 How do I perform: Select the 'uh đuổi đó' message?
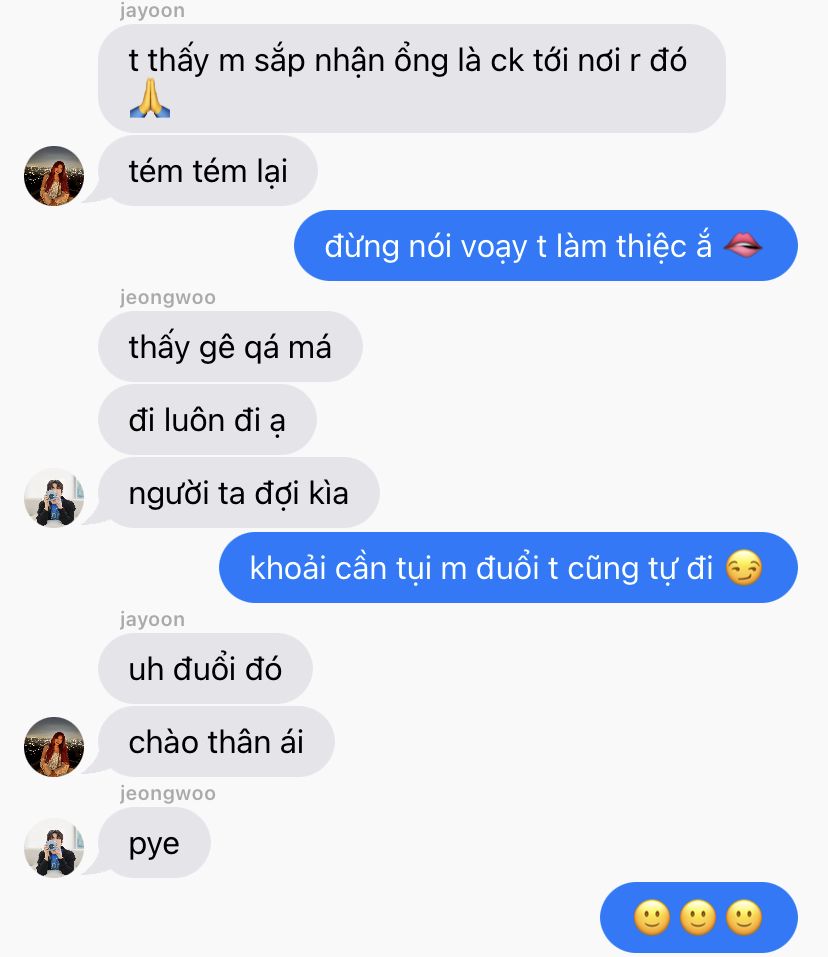pyautogui.click(x=205, y=668)
